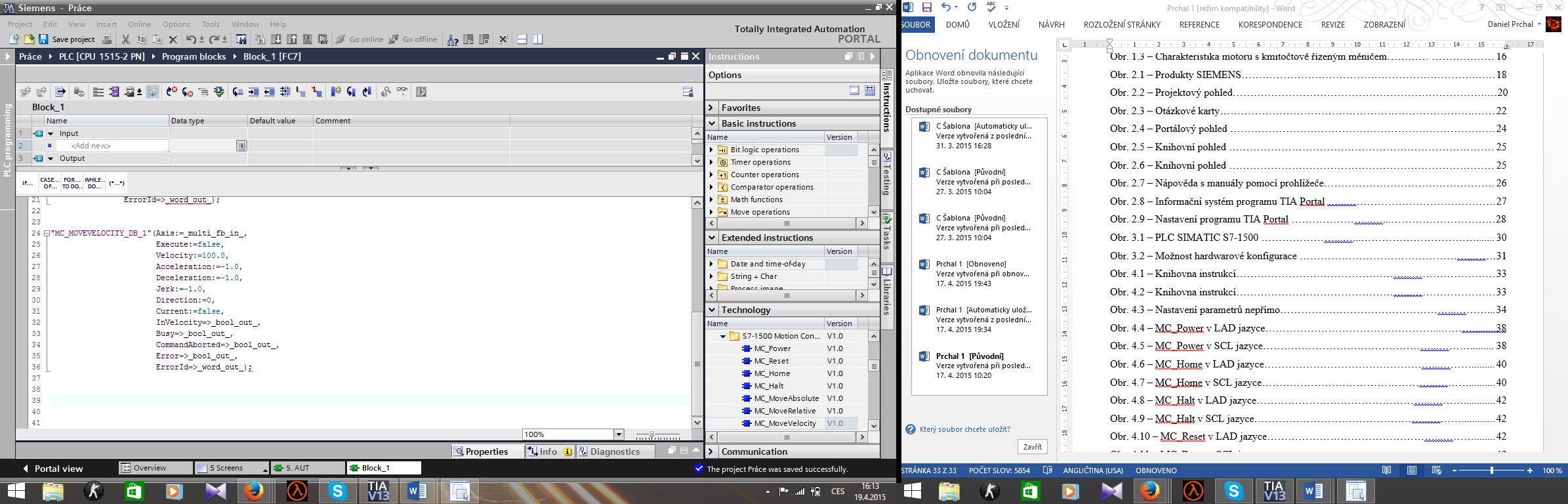Open recovered file Prchal 1 [Obnoveno]
Viewport: 1568px width, 504px height.
coord(978,274)
